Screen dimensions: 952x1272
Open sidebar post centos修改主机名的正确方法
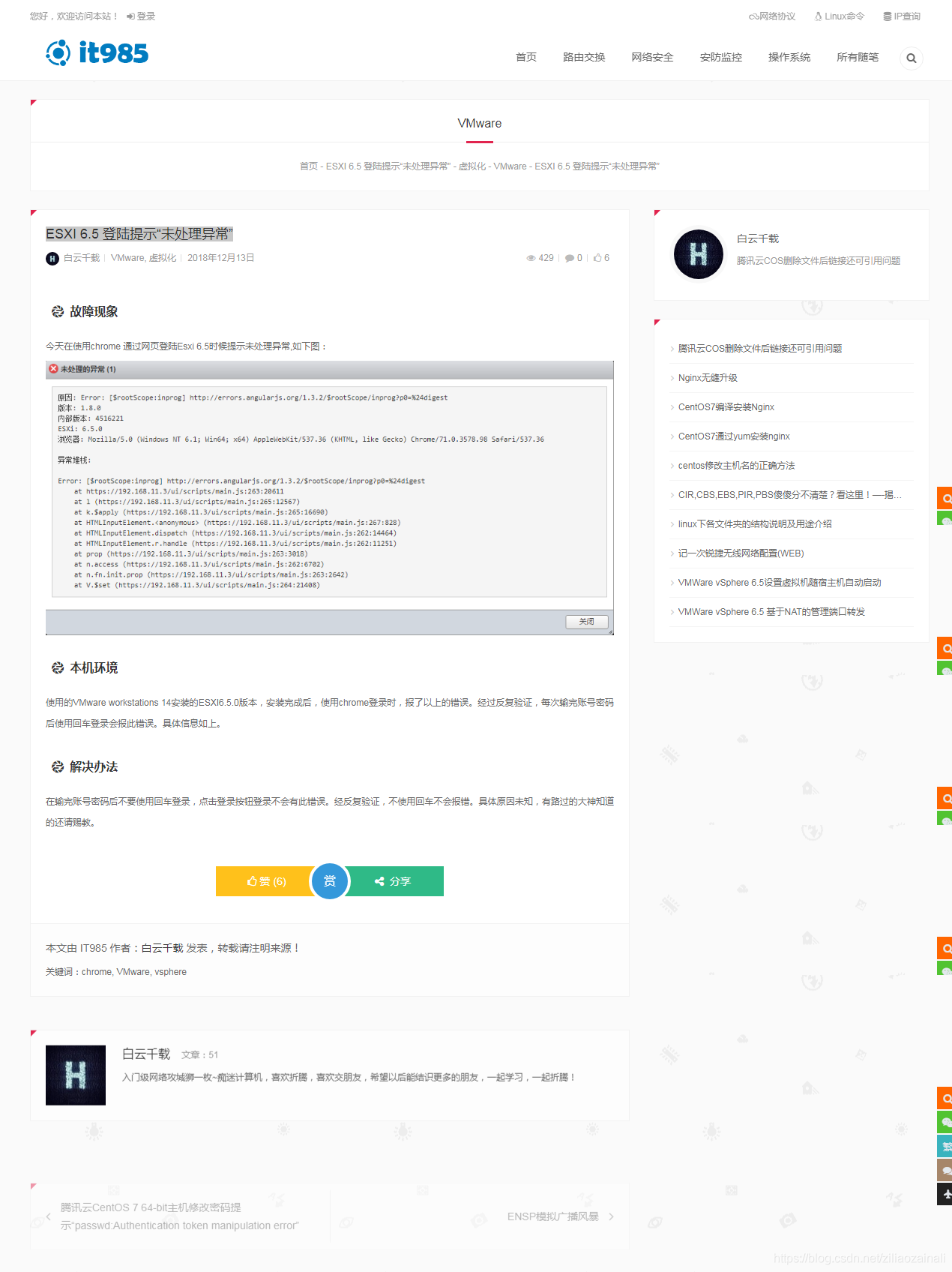736,466
